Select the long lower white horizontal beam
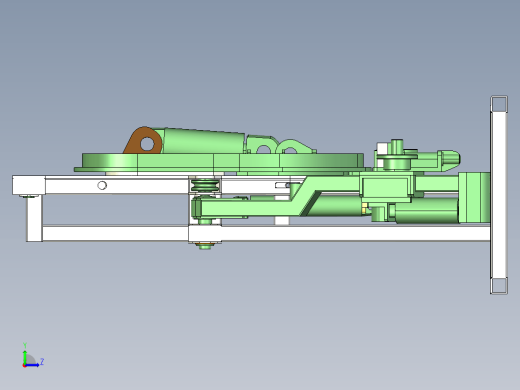Viewport: 520px width, 390px height. point(258,233)
